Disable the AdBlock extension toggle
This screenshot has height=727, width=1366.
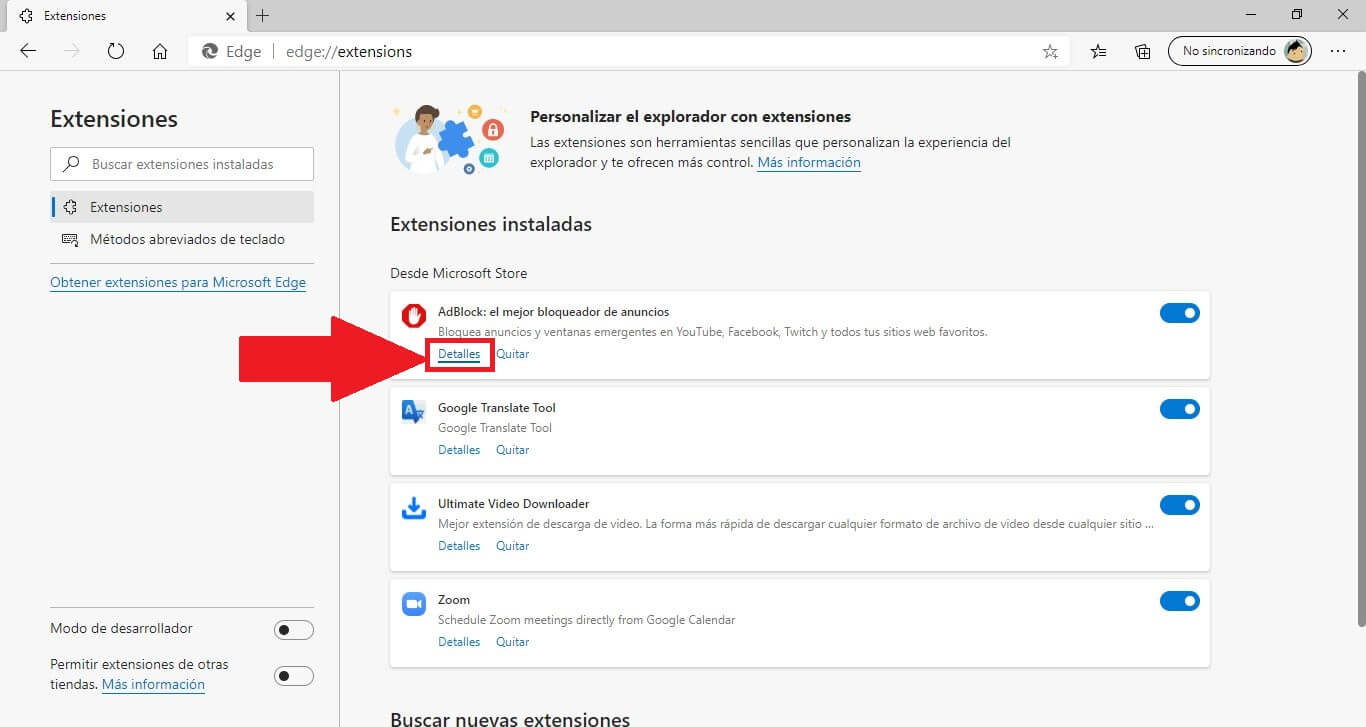pyautogui.click(x=1180, y=313)
